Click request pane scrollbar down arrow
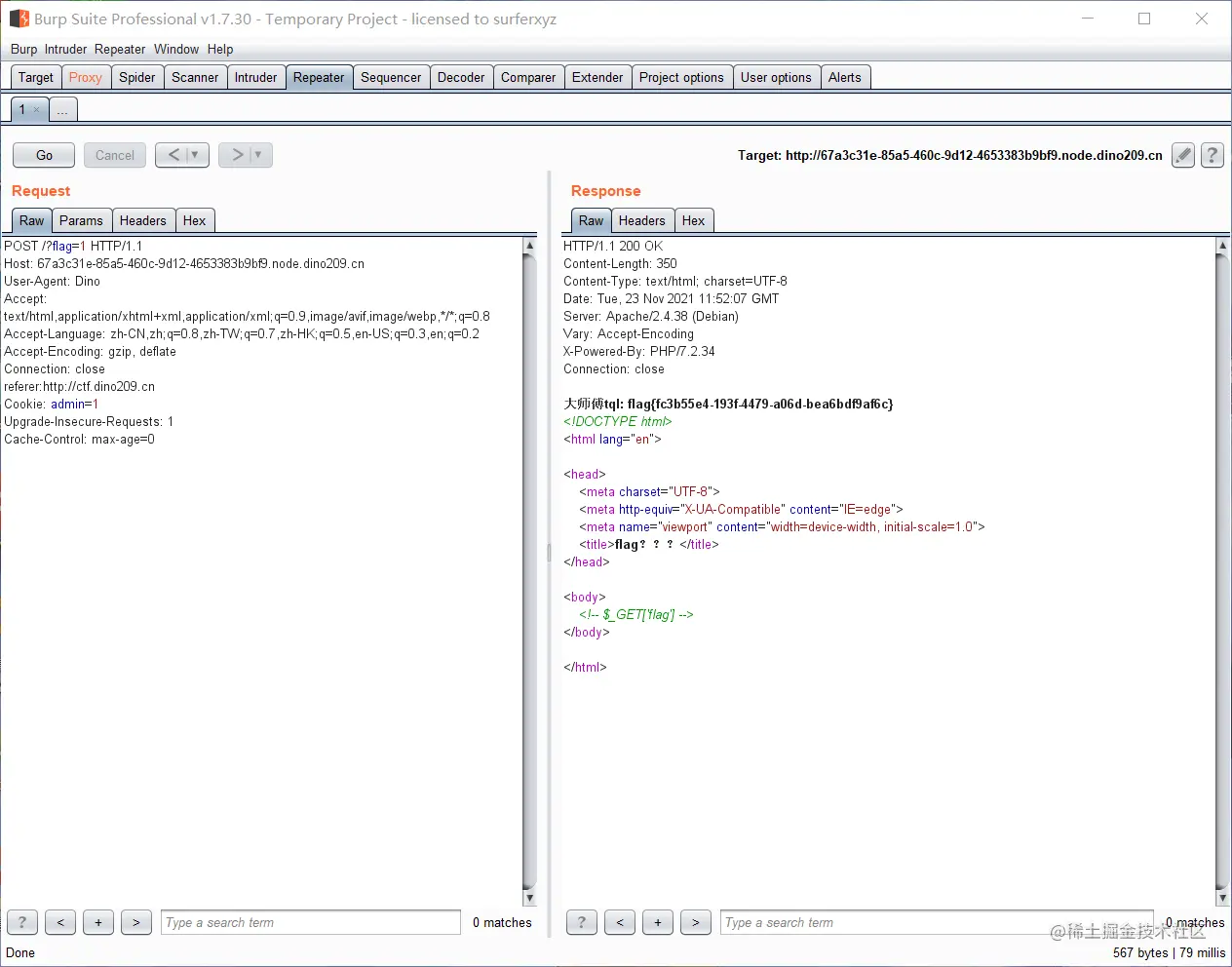 click(x=530, y=898)
